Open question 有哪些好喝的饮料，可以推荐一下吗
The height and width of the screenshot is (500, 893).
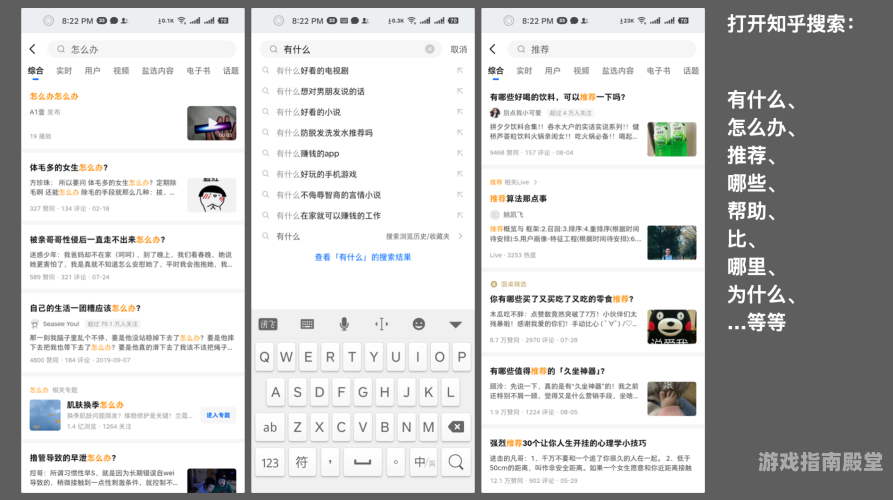[x=558, y=97]
